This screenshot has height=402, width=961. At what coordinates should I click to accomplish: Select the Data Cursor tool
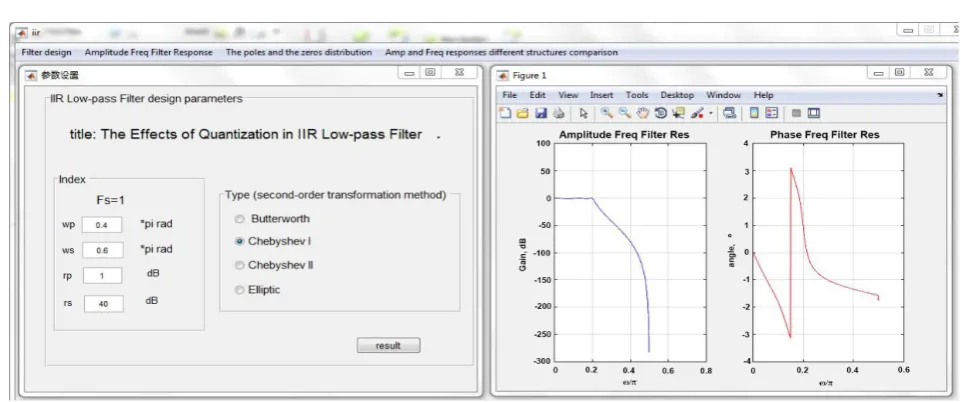coord(678,113)
